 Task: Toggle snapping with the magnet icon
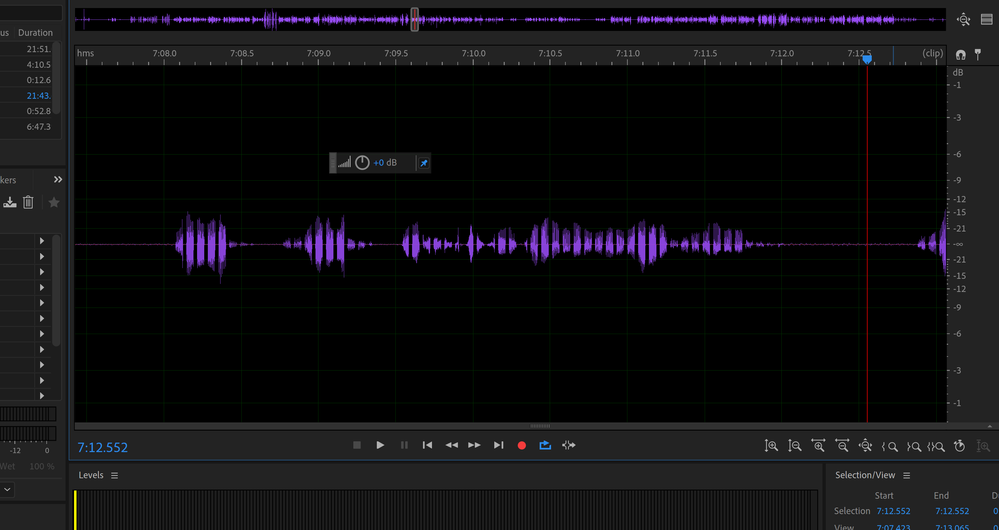(x=961, y=55)
